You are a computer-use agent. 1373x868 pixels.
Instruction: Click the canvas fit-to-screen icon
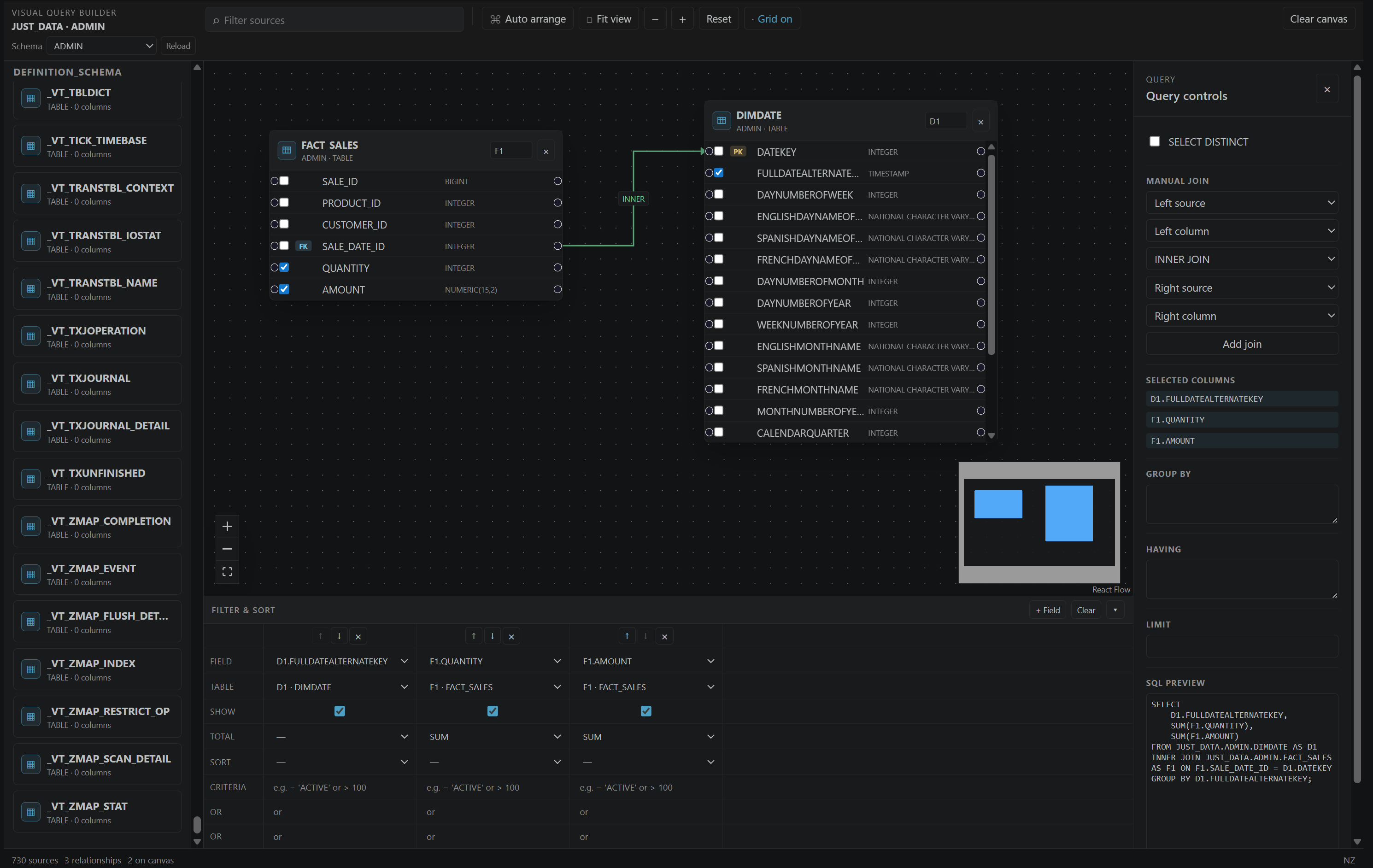pos(227,571)
